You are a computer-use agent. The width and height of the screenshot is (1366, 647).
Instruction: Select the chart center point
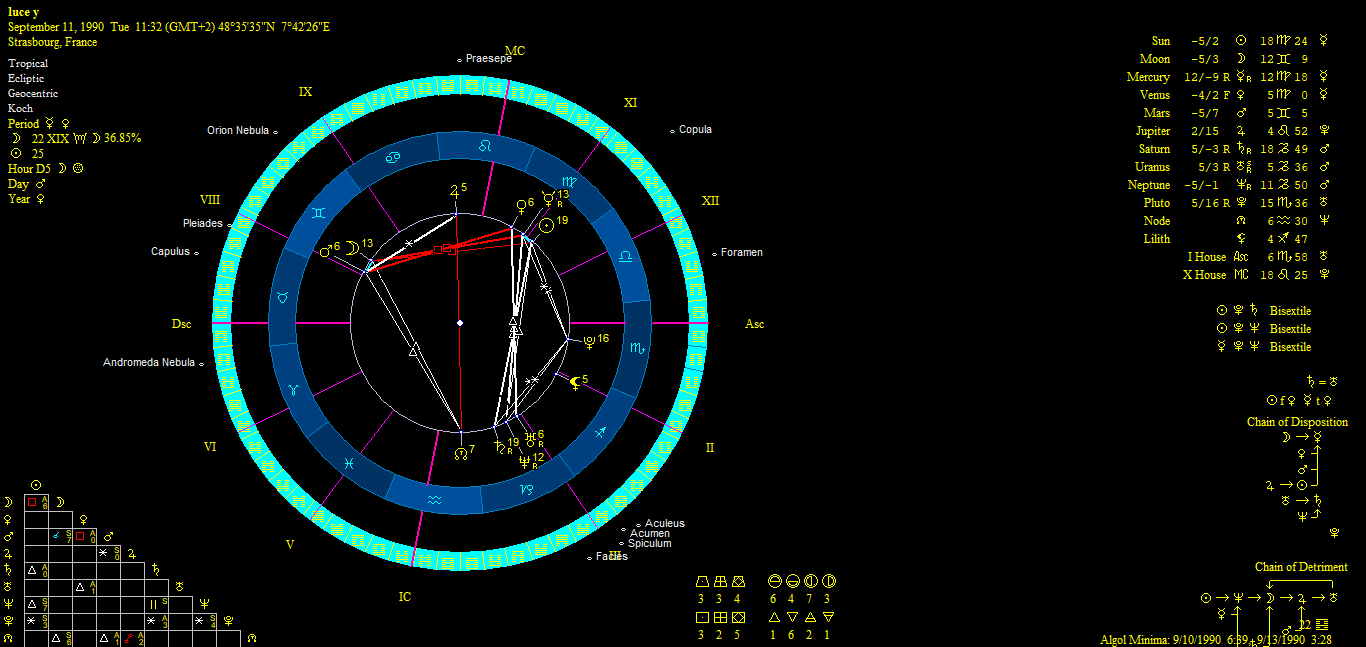(460, 323)
